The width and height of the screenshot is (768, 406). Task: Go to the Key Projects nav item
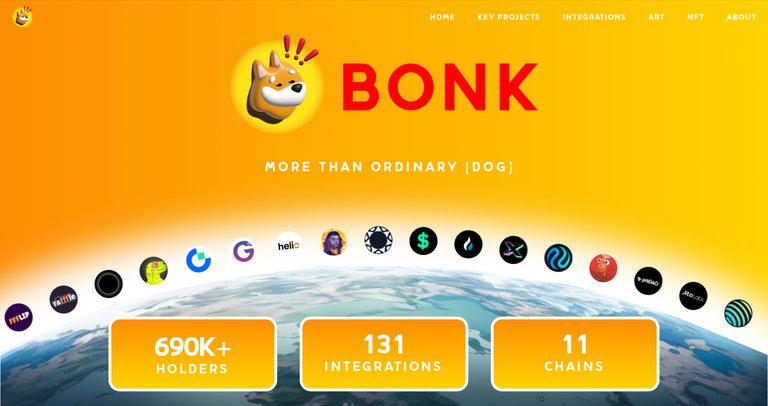click(508, 17)
